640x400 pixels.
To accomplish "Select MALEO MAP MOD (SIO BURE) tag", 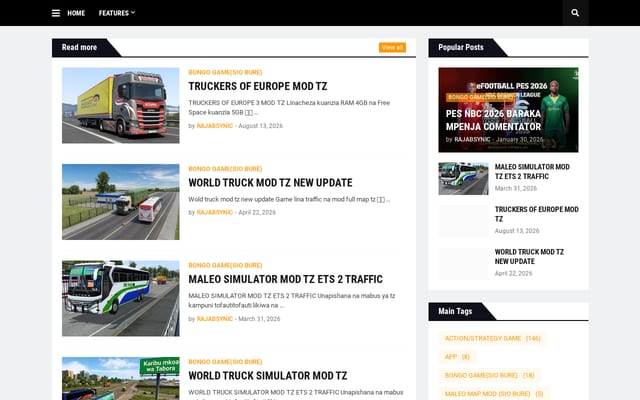I will point(494,393).
